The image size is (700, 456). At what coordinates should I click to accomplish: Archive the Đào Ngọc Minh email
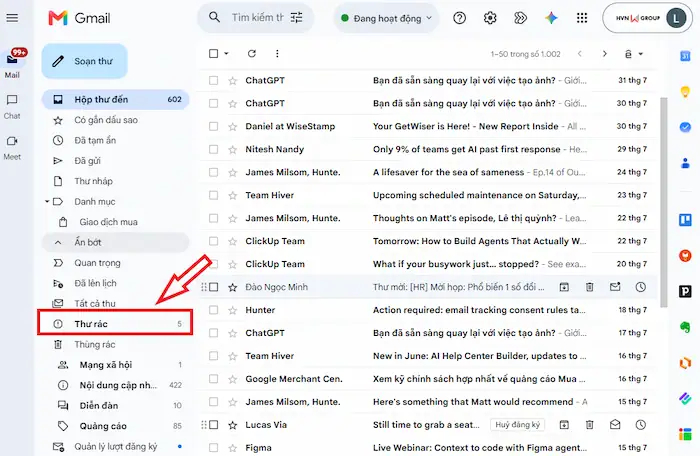(x=564, y=287)
